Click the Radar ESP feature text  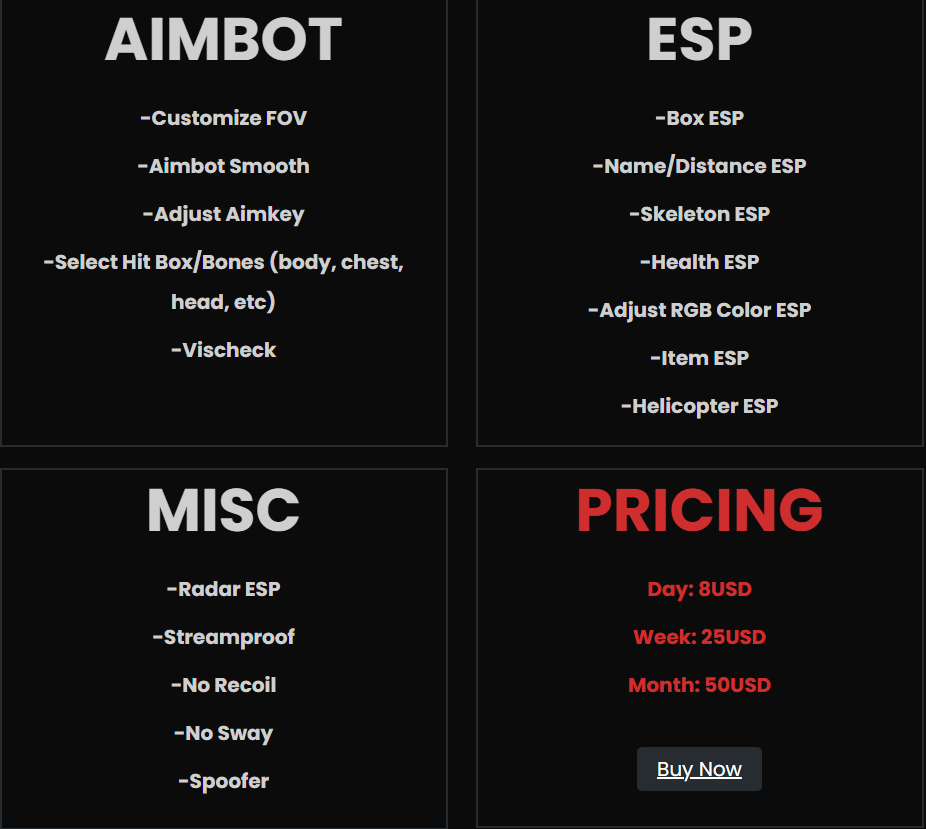point(223,589)
